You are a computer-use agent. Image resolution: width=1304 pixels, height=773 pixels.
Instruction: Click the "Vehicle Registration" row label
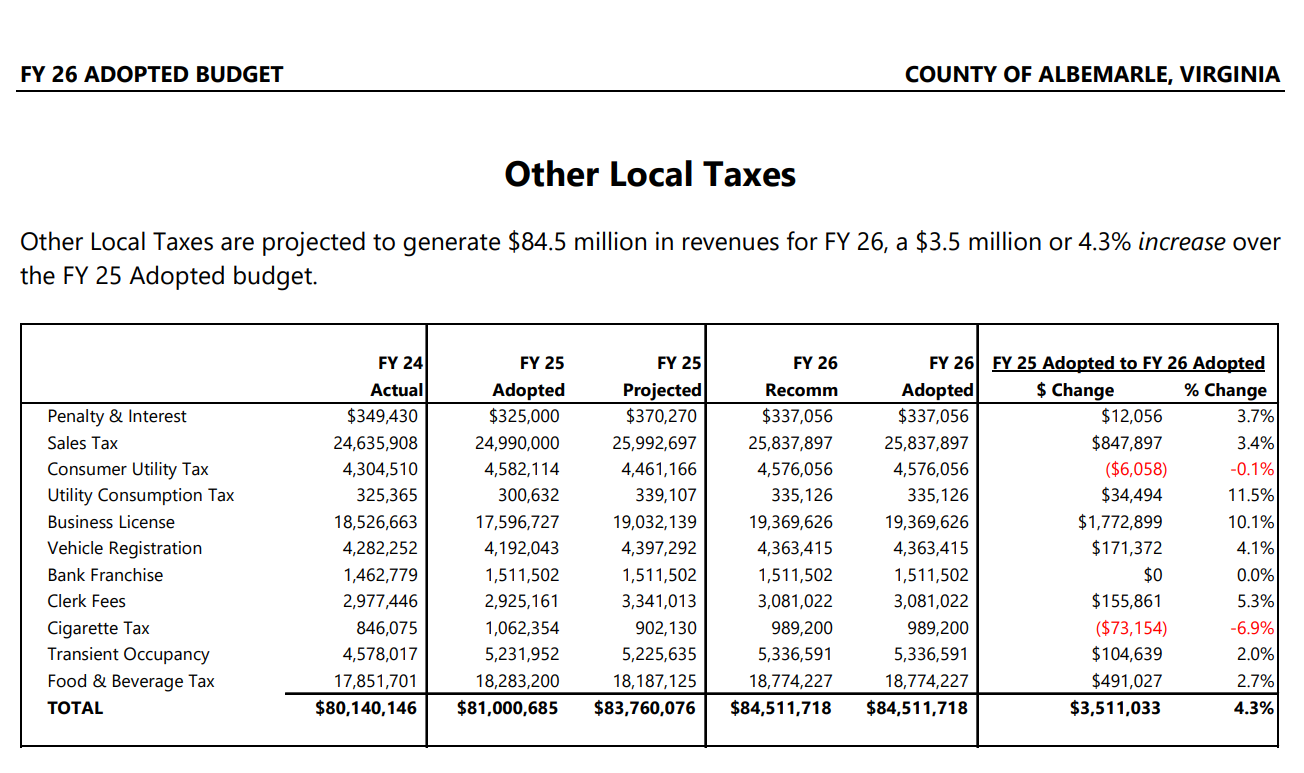[x=125, y=548]
